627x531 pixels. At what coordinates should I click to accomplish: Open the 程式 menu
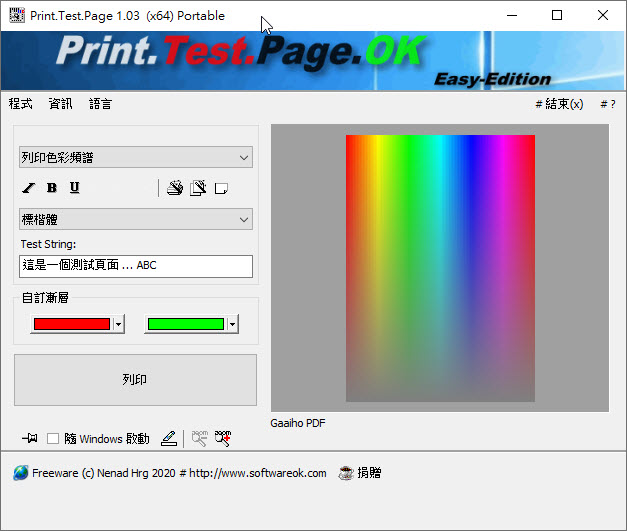click(21, 104)
